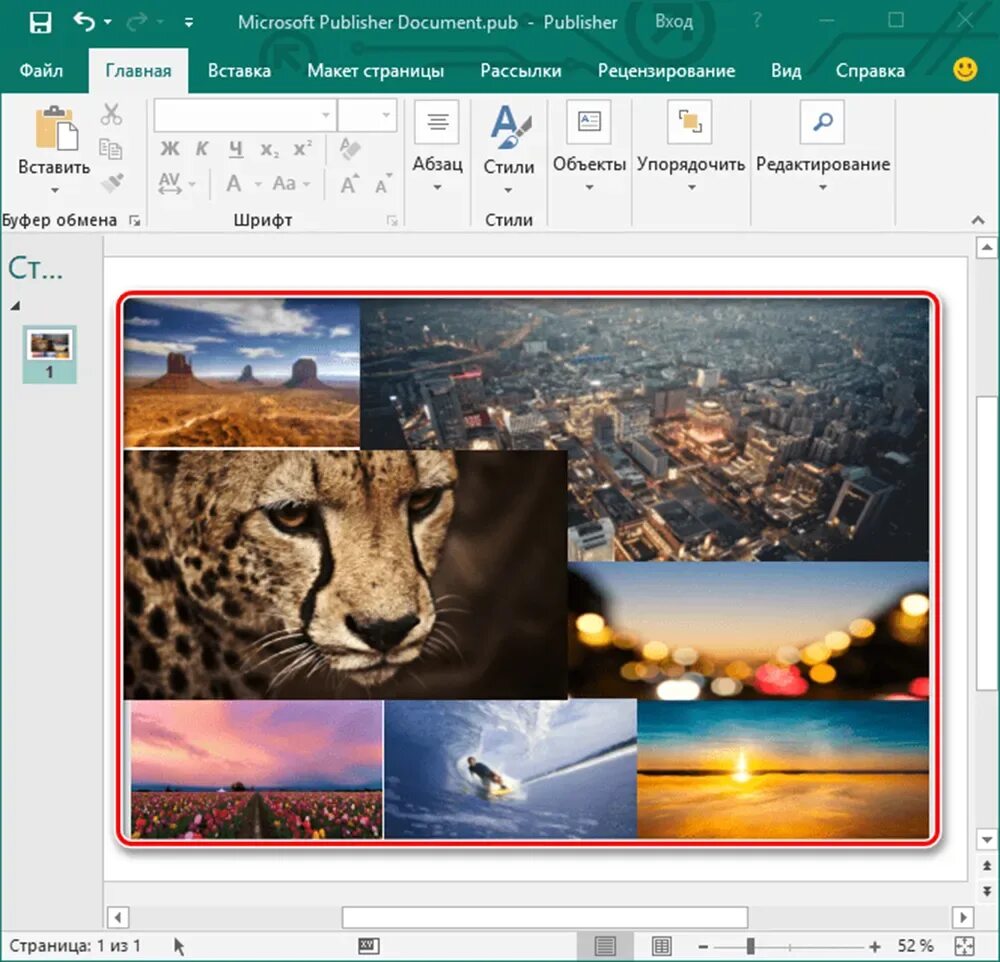This screenshot has width=1000, height=962.
Task: Click the Increase Font Size icon
Action: click(349, 184)
